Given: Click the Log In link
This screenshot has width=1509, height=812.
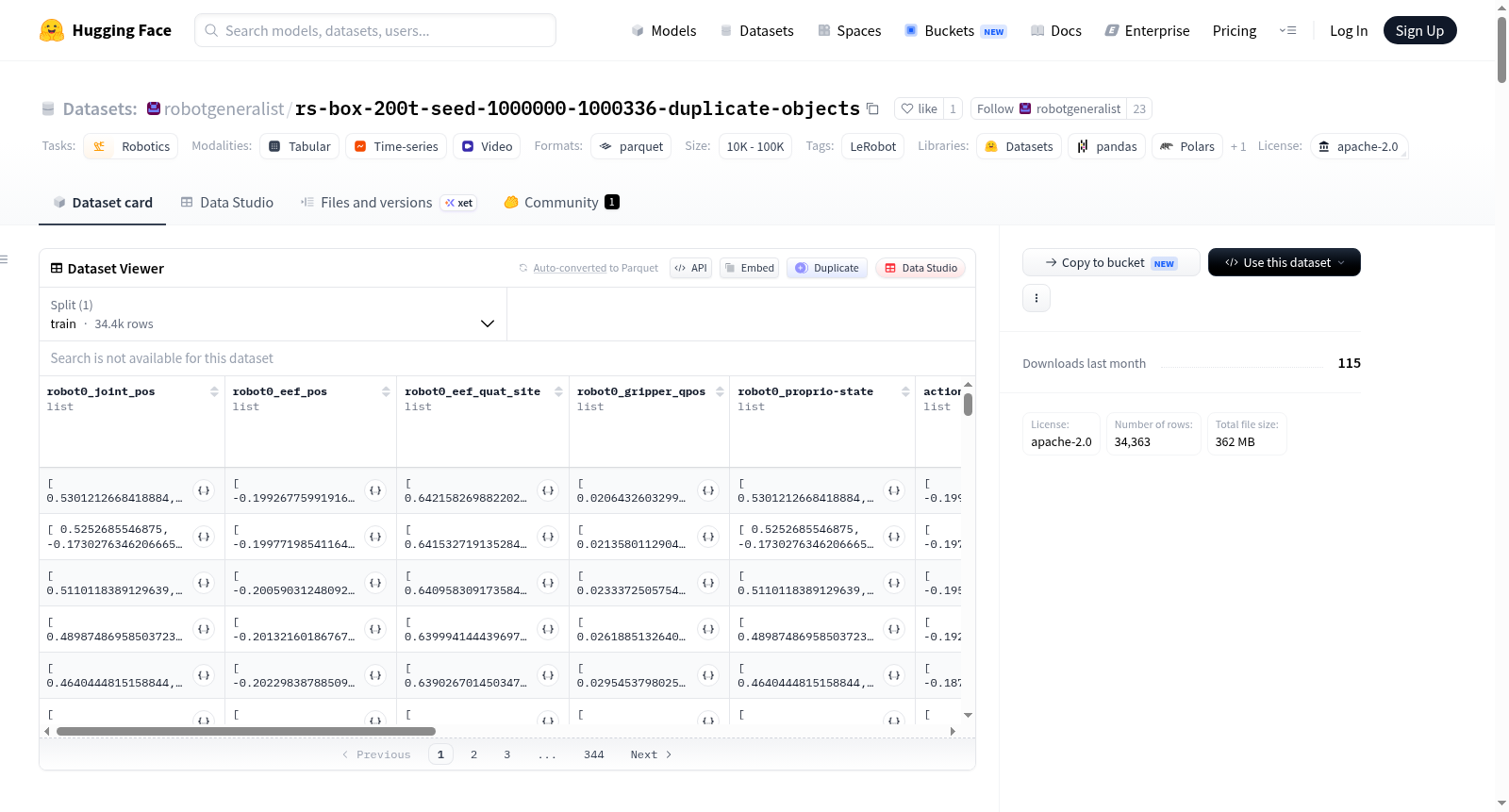Looking at the screenshot, I should click(1349, 30).
